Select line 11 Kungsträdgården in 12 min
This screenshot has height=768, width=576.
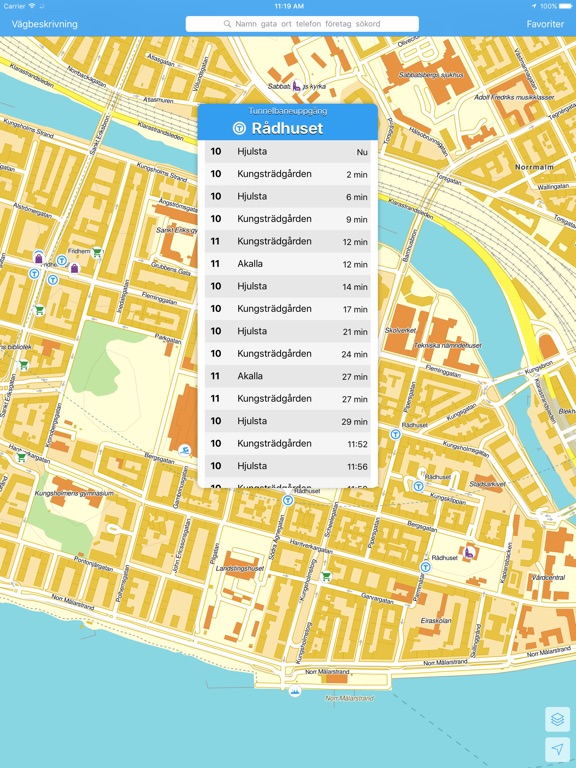pyautogui.click(x=288, y=241)
